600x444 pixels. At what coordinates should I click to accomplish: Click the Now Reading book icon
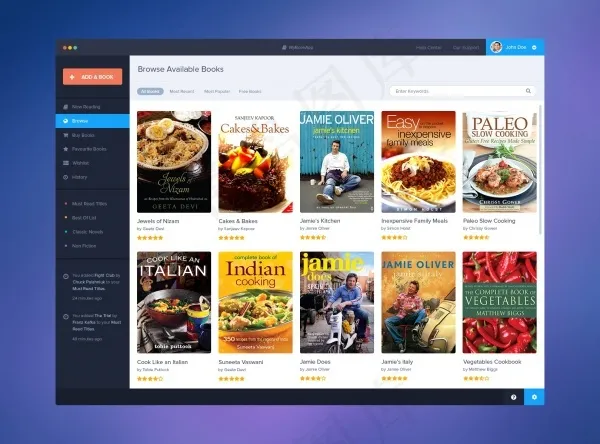64,106
